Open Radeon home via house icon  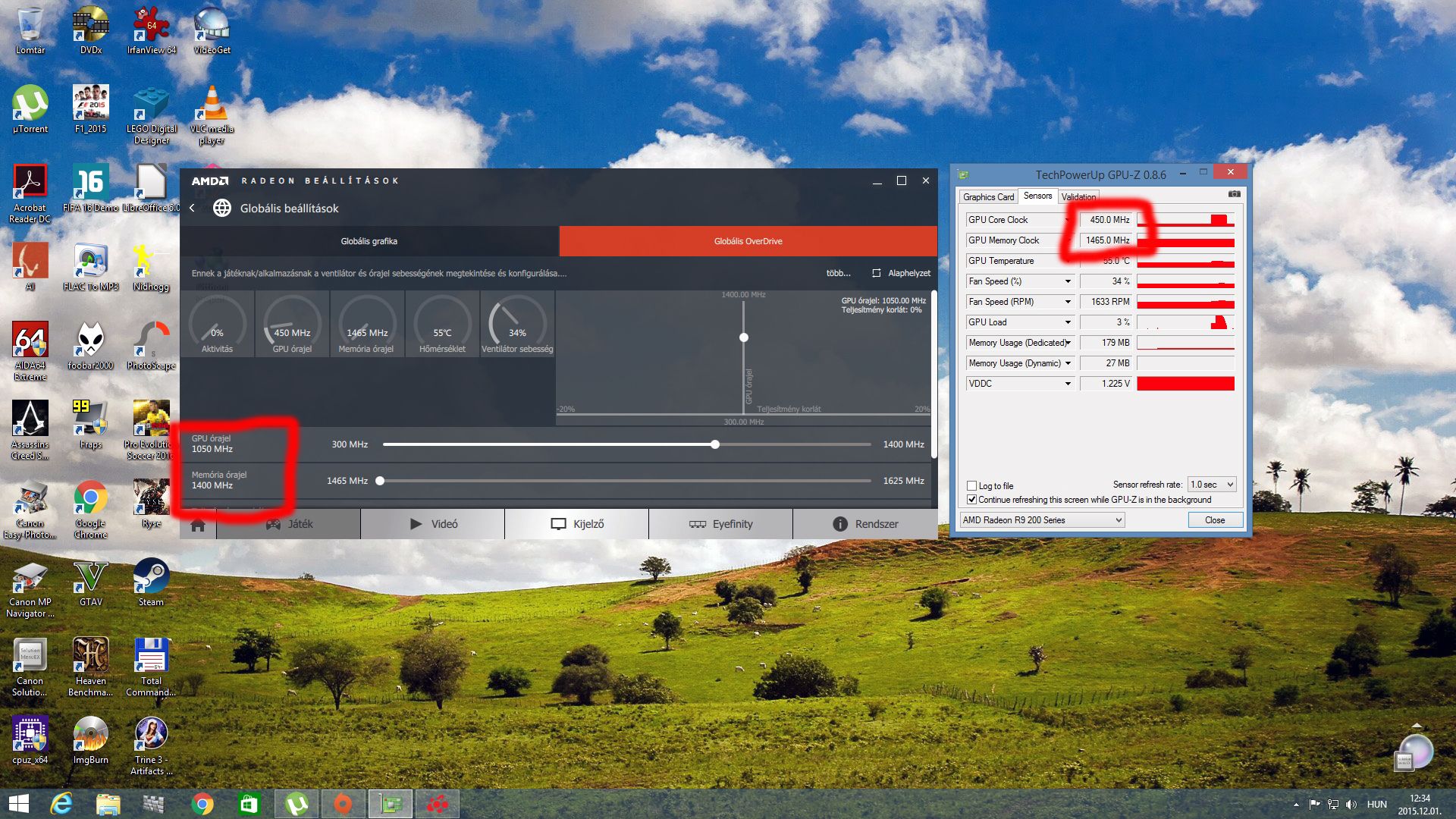coord(198,525)
